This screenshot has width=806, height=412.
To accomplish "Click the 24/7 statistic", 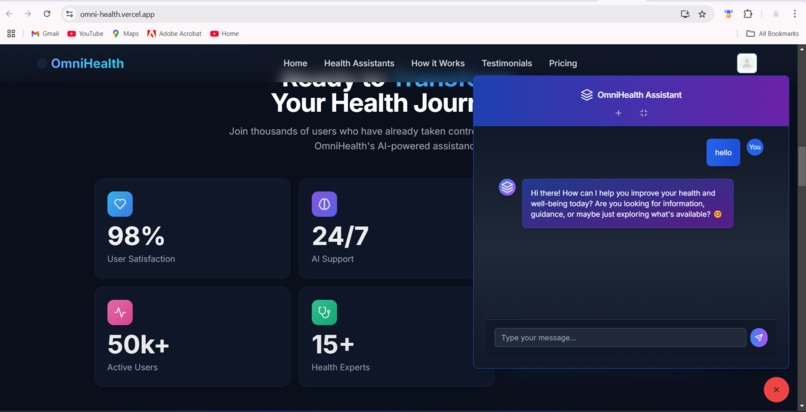I will [340, 236].
